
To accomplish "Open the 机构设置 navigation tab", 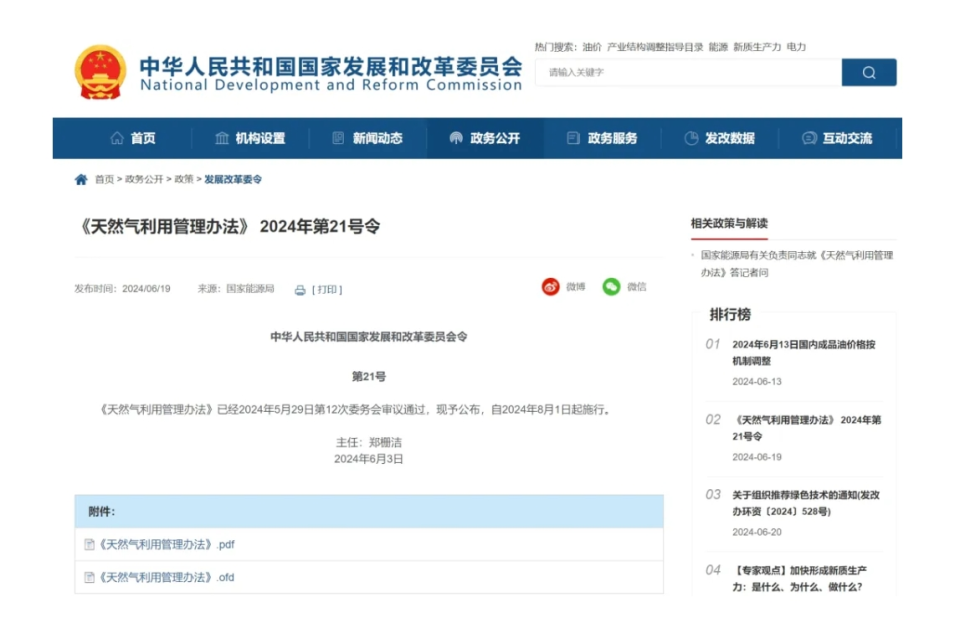I will [x=250, y=138].
